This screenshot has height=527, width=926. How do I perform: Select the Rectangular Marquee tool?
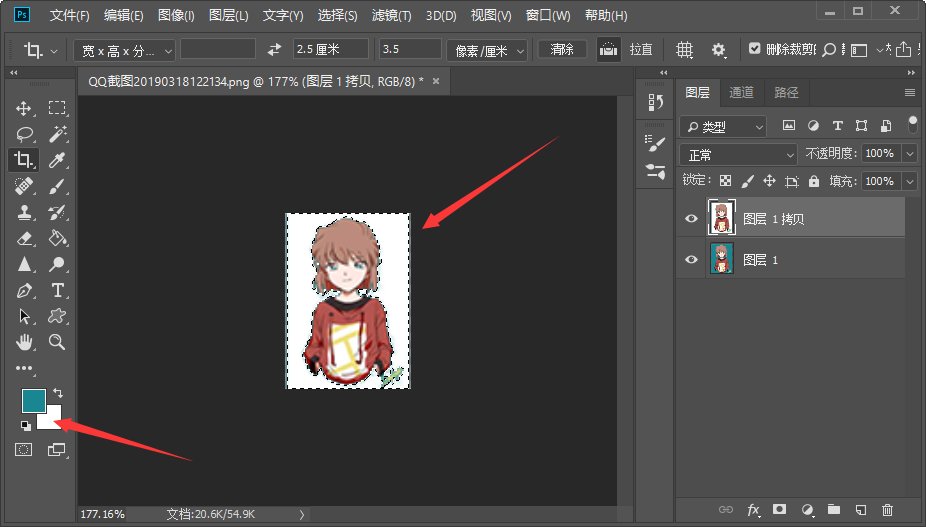coord(57,108)
